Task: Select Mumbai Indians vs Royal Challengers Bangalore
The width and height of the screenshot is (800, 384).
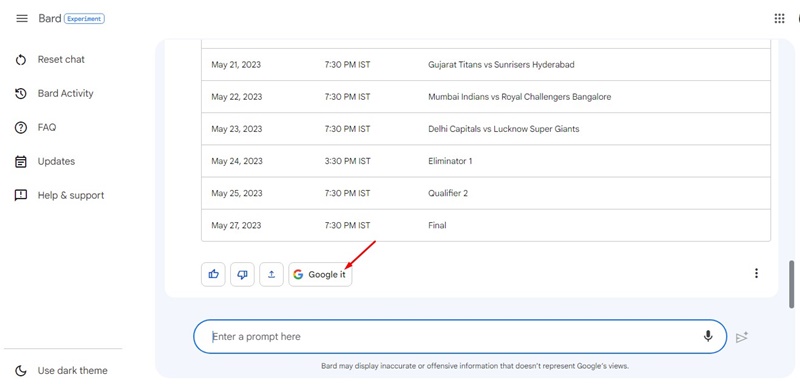Action: (x=519, y=97)
